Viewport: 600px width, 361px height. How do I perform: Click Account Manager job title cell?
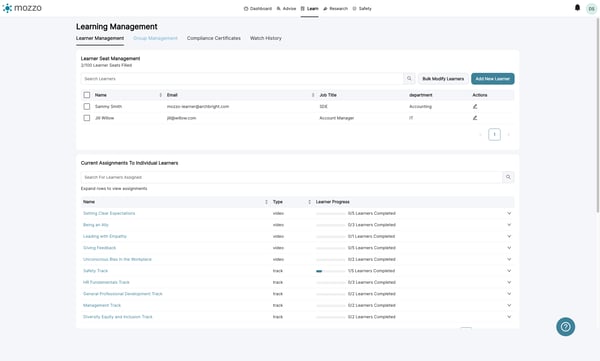point(337,118)
